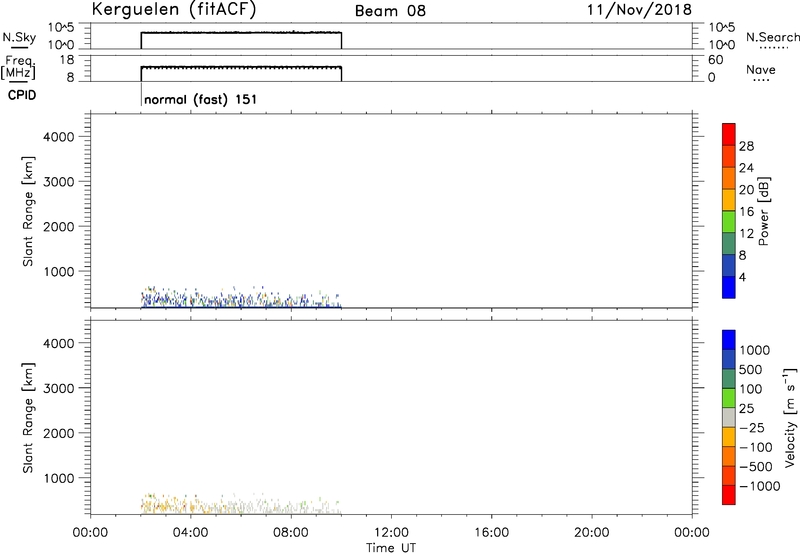
Task: Click the 'Nave' legend label
Action: [x=761, y=70]
